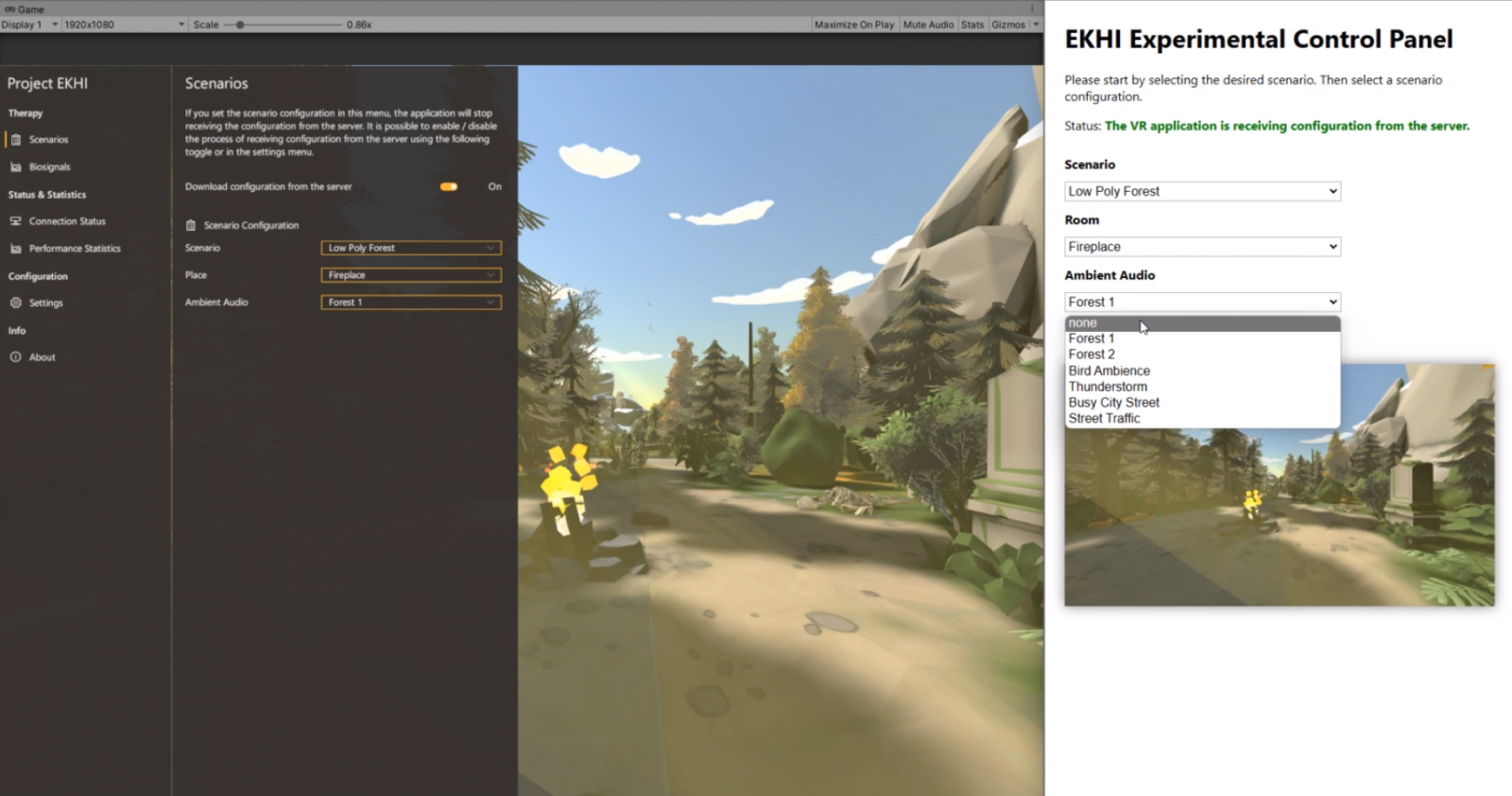Open the Gizmos button in toolbar
Image resolution: width=1512 pixels, height=796 pixels.
[x=1008, y=25]
